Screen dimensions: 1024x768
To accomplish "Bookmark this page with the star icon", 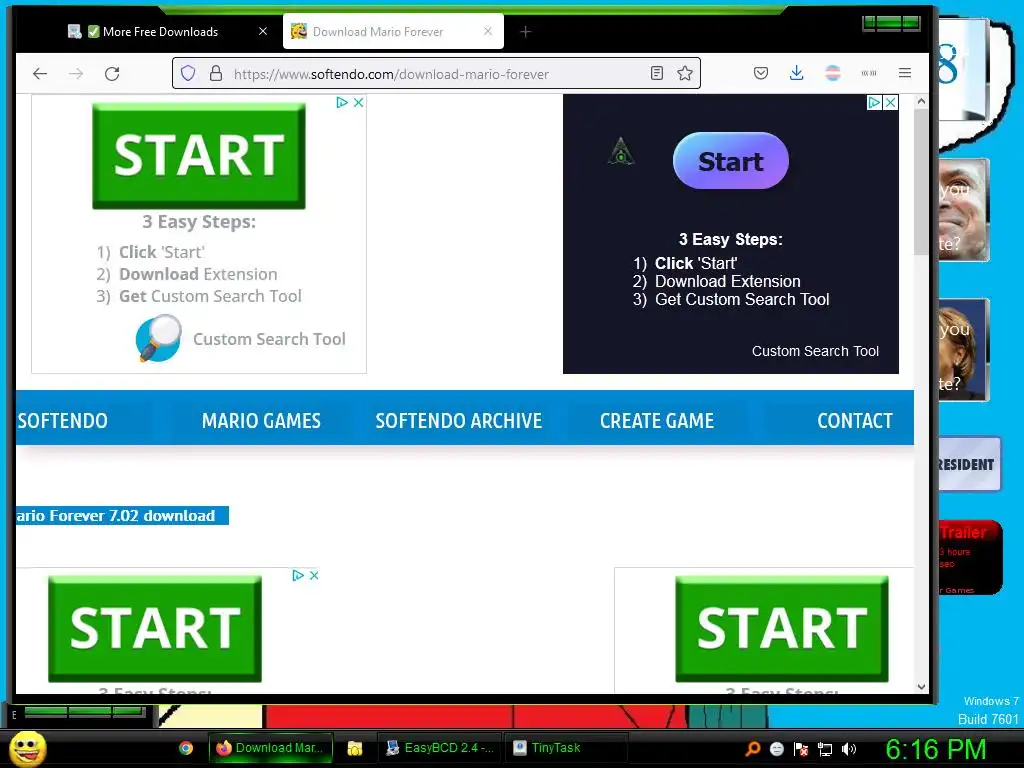I will click(x=684, y=73).
